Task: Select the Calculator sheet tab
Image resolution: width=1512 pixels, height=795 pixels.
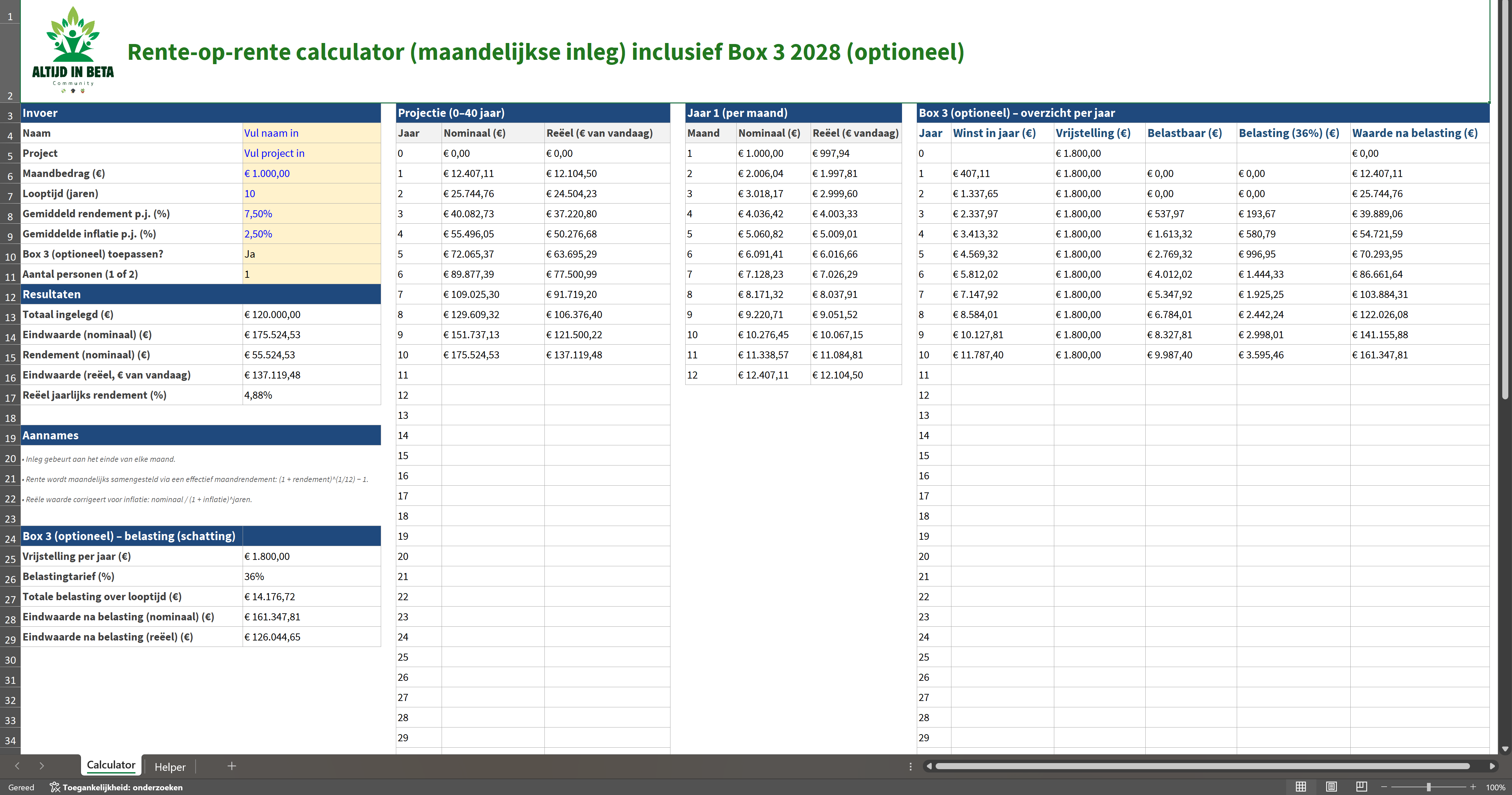Action: point(111,765)
